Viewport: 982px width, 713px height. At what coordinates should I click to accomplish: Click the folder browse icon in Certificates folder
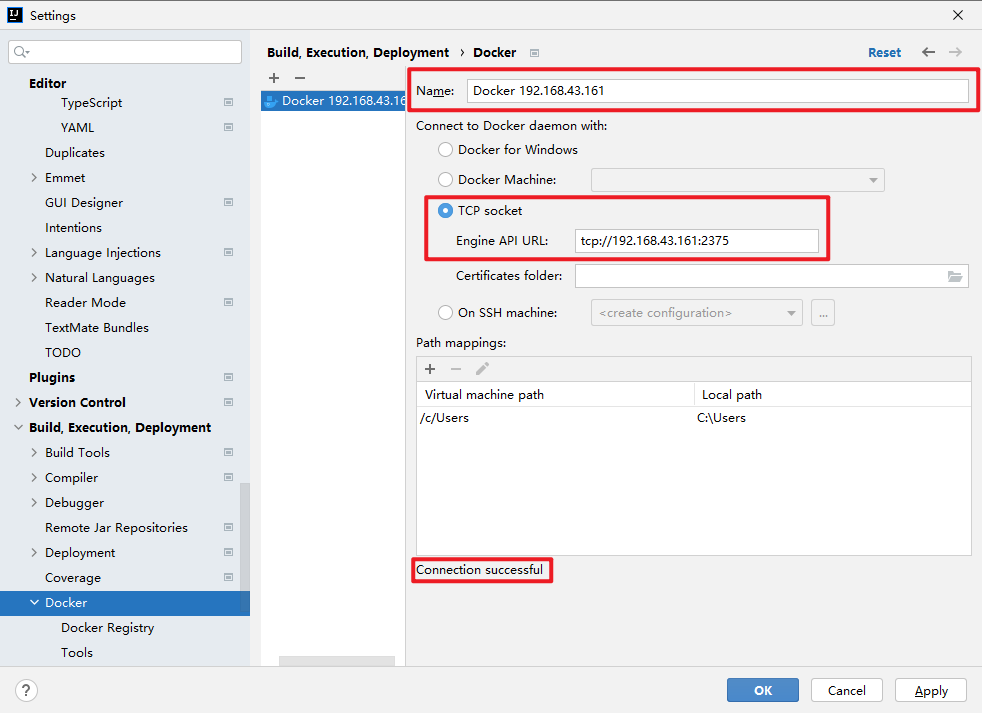954,276
